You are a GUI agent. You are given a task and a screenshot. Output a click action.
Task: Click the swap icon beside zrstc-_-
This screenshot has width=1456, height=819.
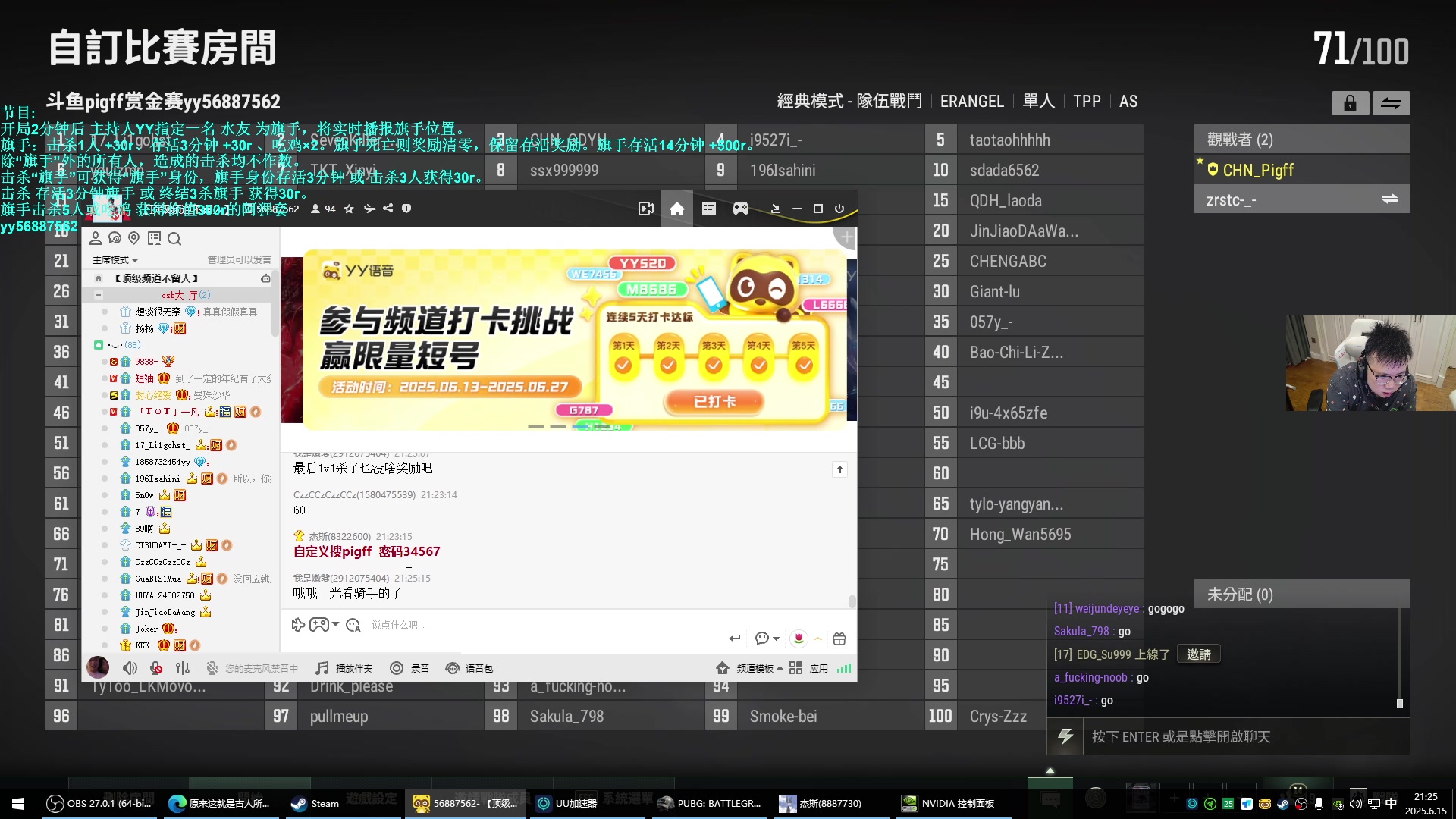click(1390, 199)
